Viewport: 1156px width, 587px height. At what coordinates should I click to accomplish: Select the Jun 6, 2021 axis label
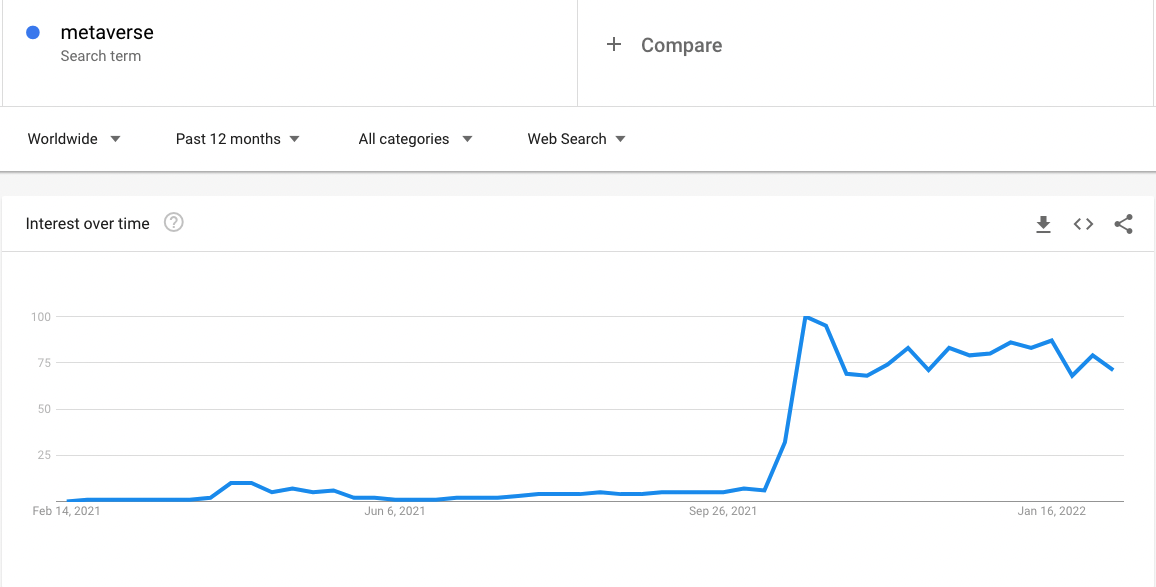tap(394, 511)
